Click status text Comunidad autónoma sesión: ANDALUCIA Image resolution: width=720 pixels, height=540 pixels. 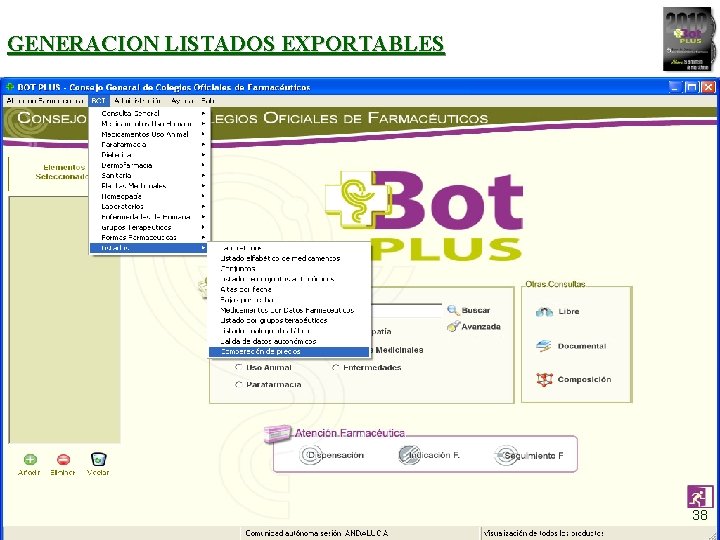(317, 533)
